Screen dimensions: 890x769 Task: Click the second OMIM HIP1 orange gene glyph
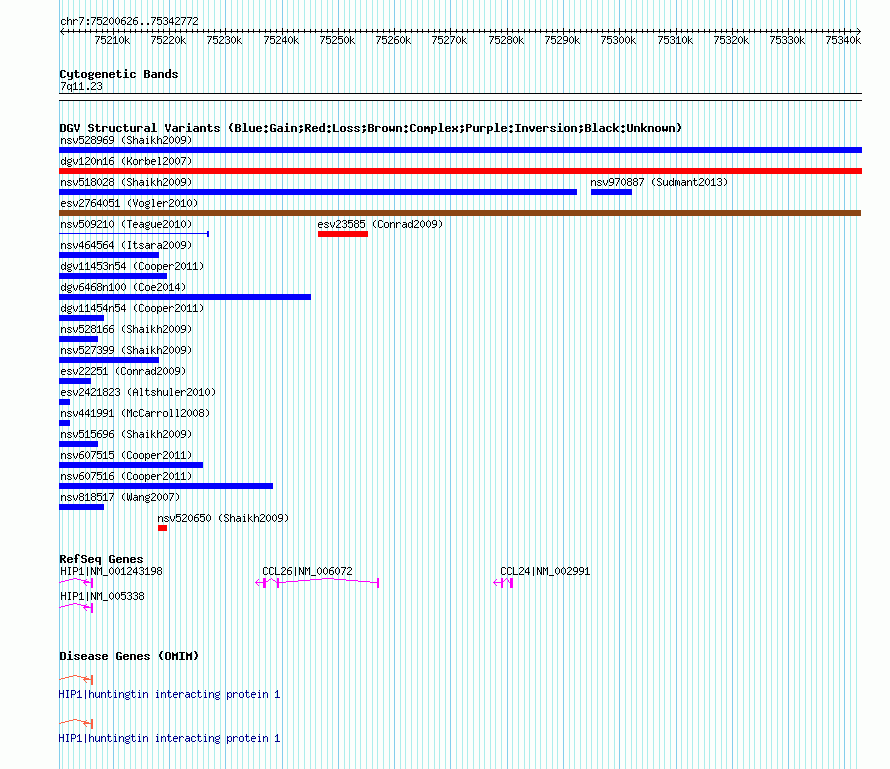point(76,723)
